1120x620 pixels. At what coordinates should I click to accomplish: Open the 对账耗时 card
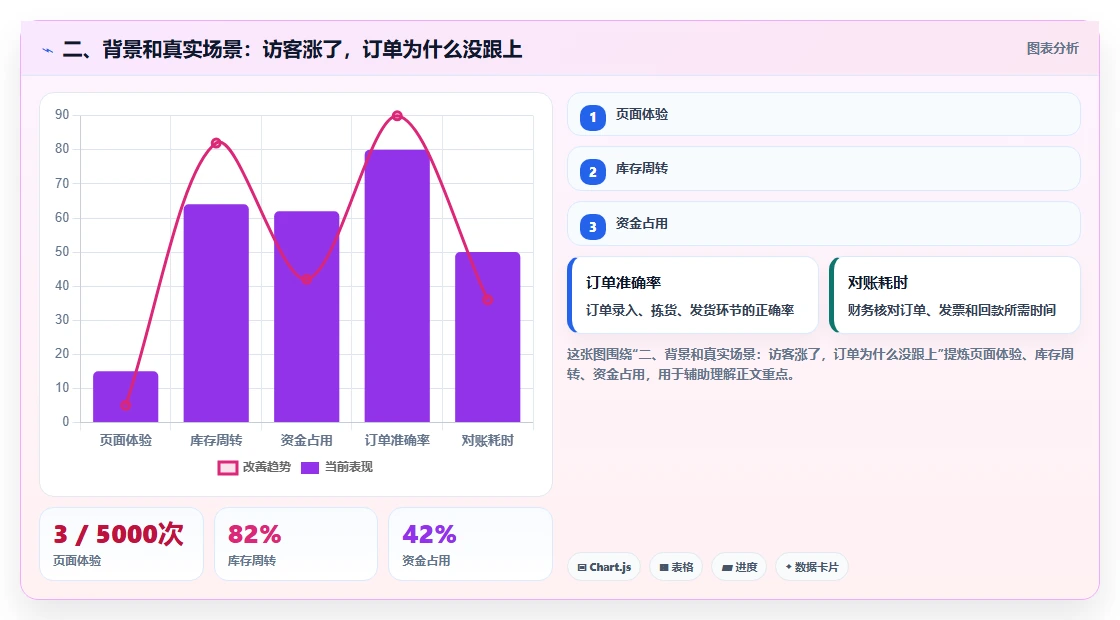click(954, 295)
